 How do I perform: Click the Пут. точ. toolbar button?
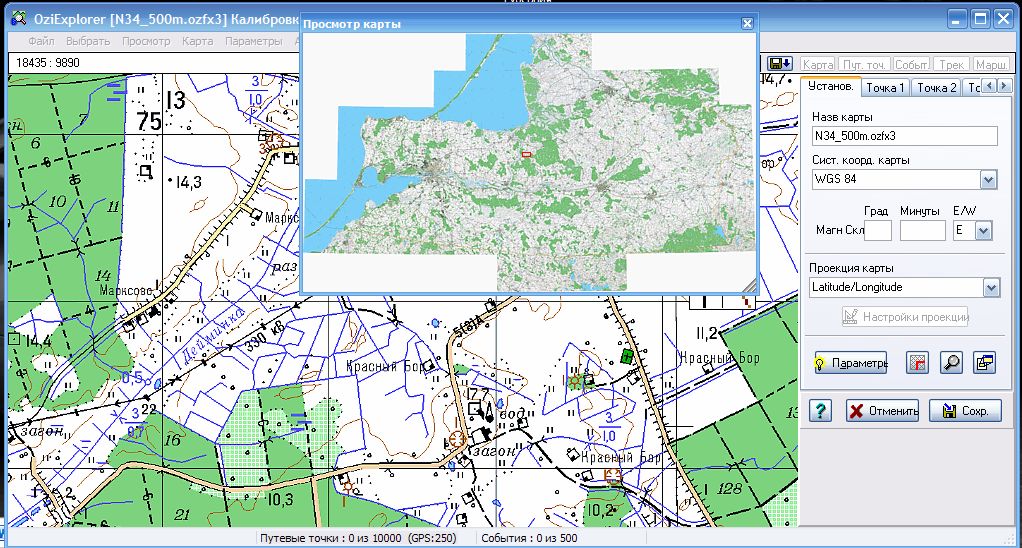(864, 65)
